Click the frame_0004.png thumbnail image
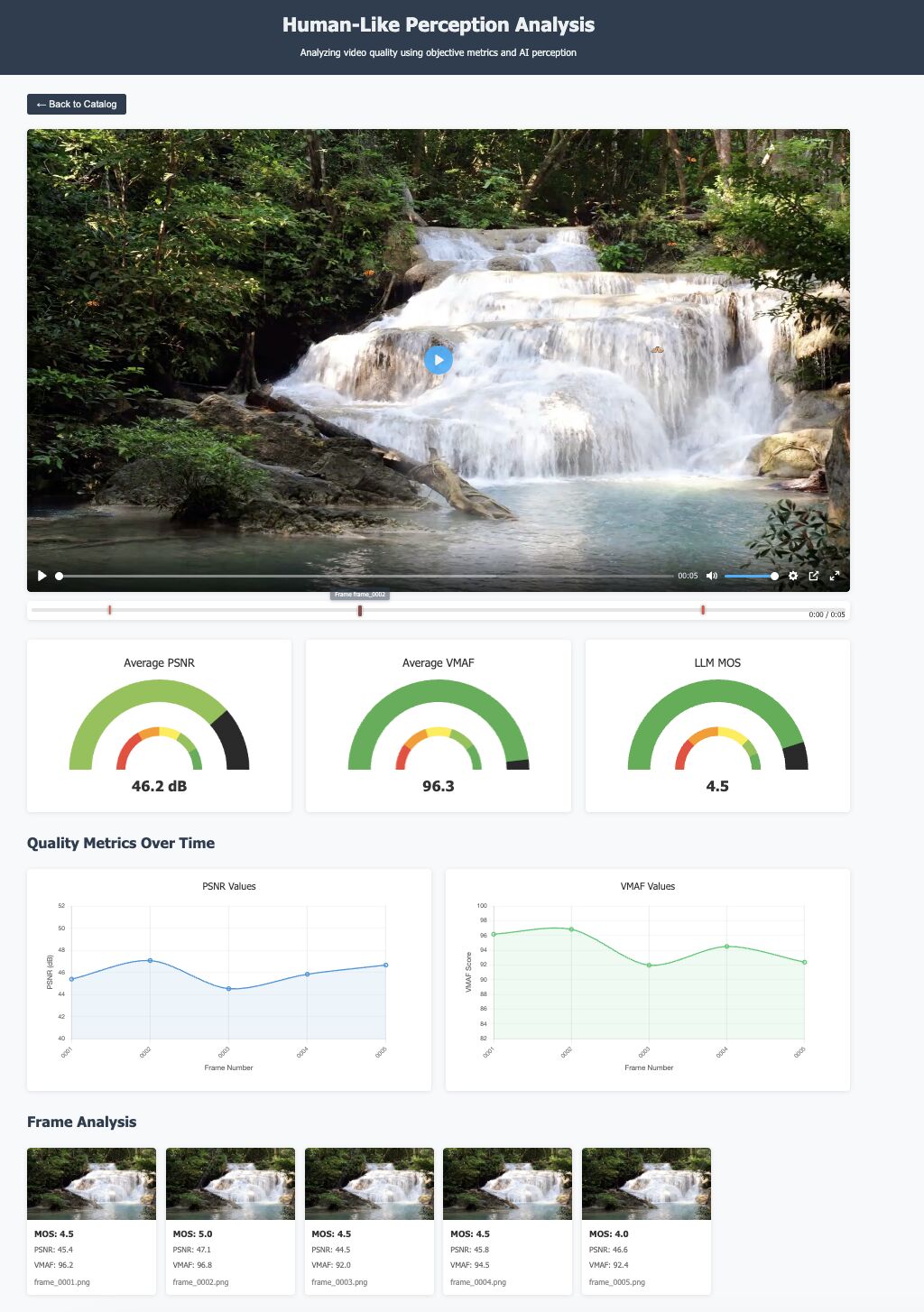The width and height of the screenshot is (924, 1312). pyautogui.click(x=507, y=1183)
